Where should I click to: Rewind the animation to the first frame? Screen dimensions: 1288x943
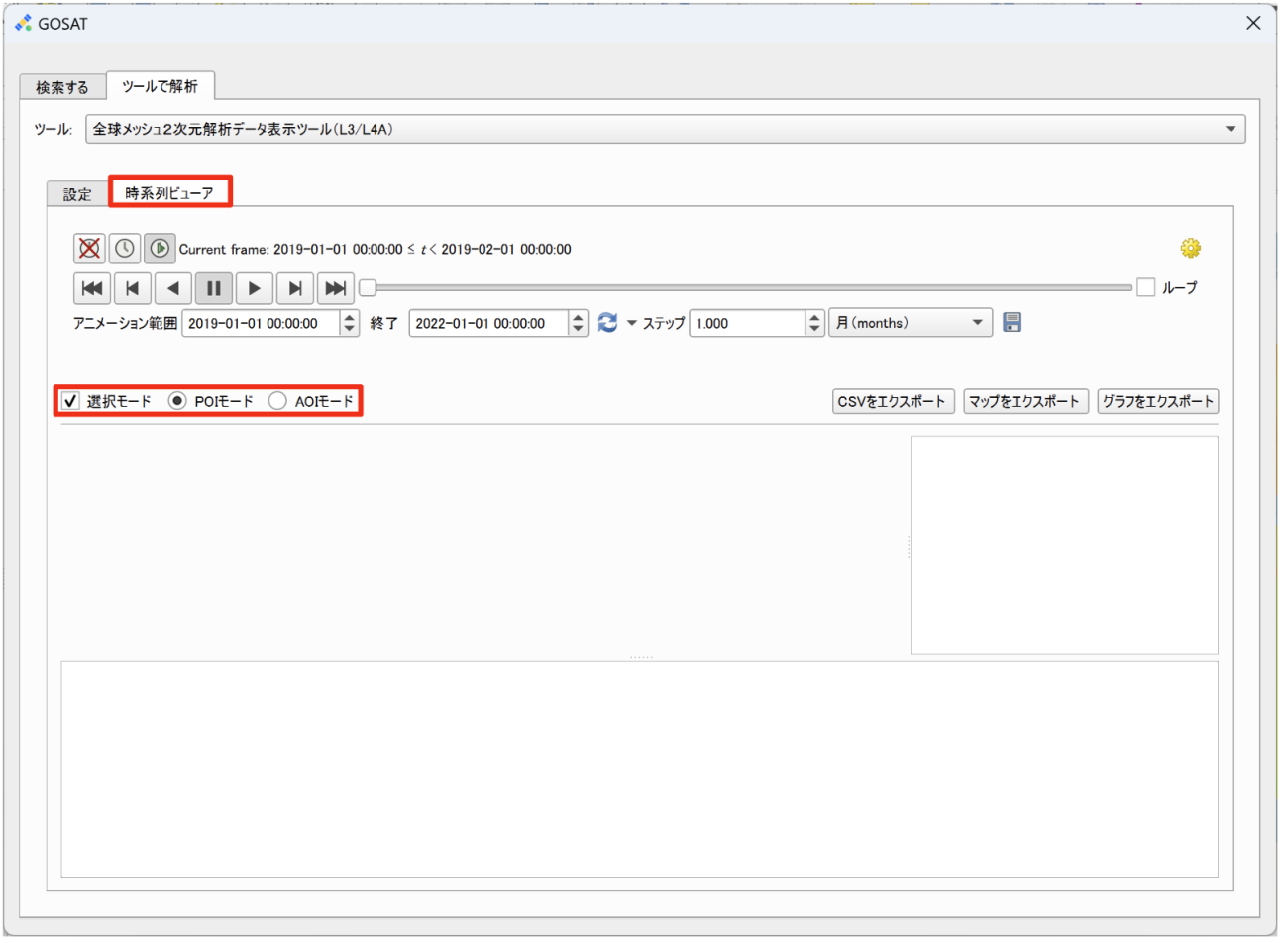tap(91, 288)
